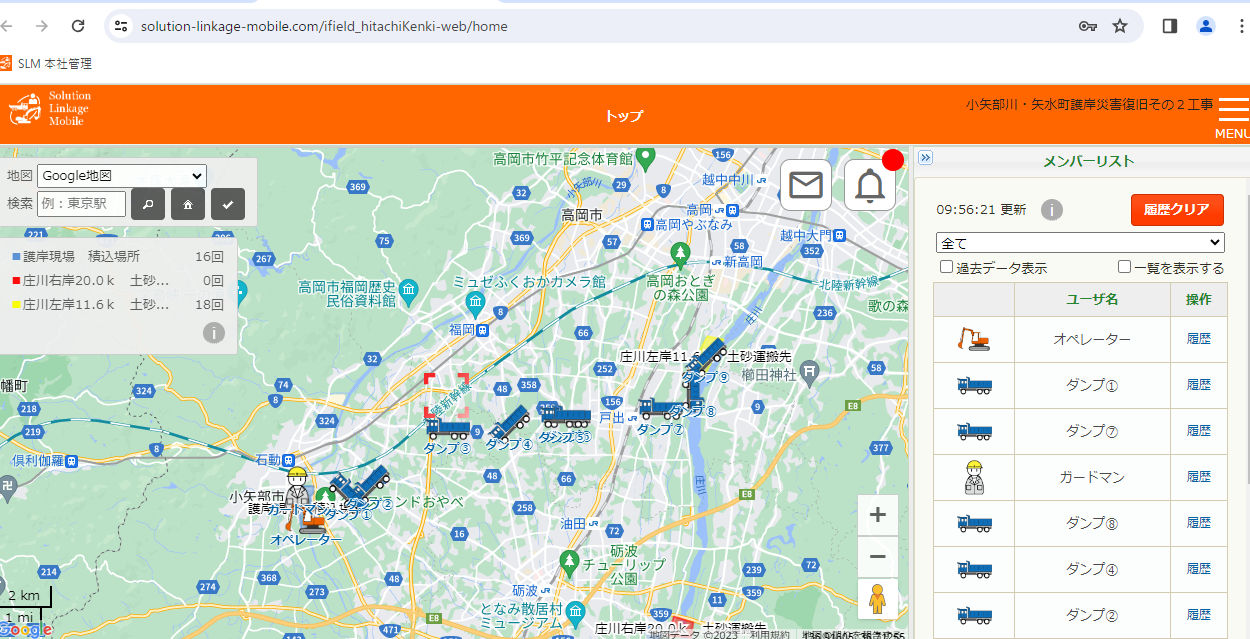Open the mail envelope icon on map

click(805, 185)
